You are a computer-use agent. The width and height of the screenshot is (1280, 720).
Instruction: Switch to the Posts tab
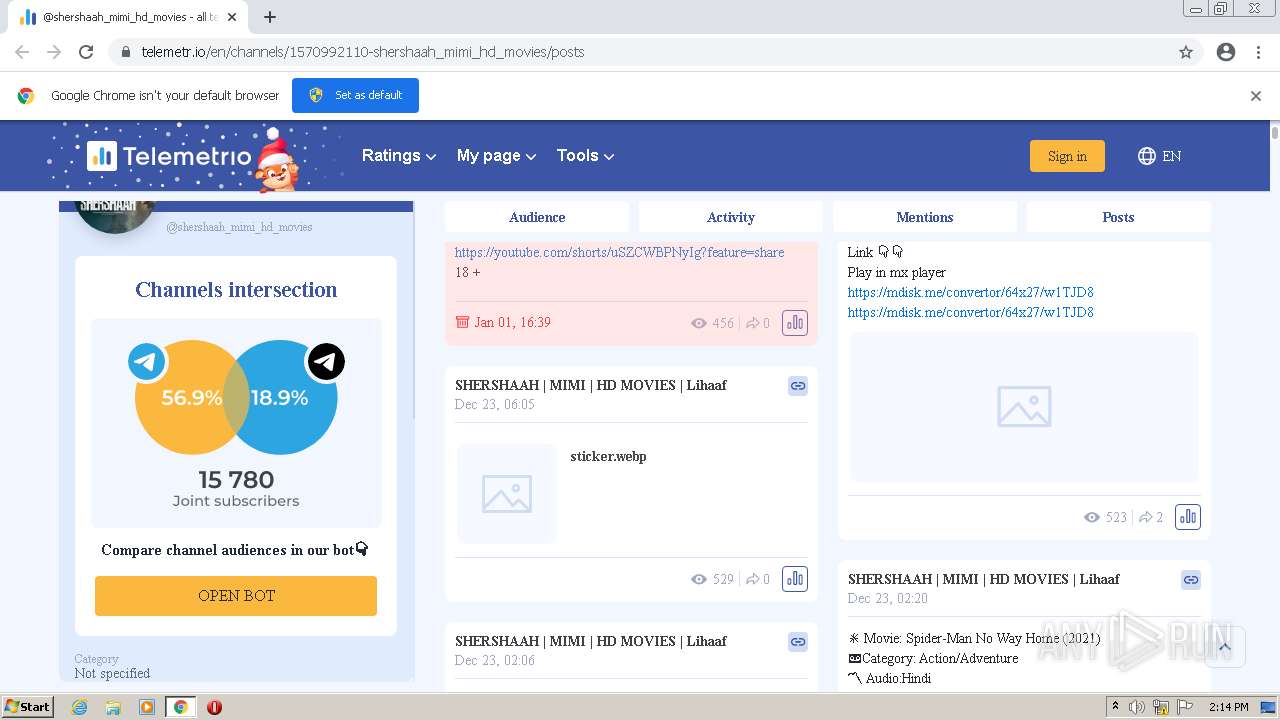tap(1118, 217)
